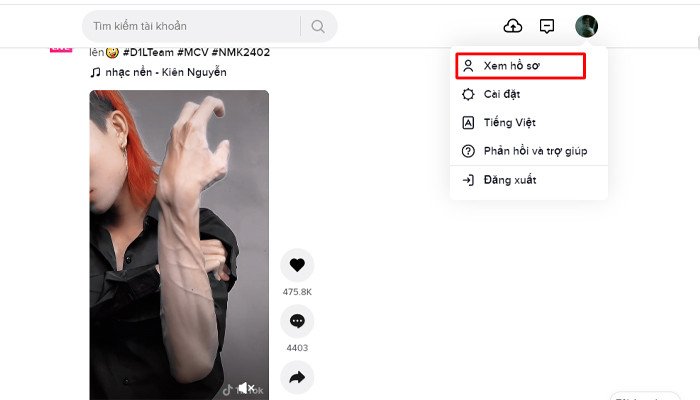Click the person icon beside Xem hồ sơ
700x400 pixels.
[x=468, y=66]
